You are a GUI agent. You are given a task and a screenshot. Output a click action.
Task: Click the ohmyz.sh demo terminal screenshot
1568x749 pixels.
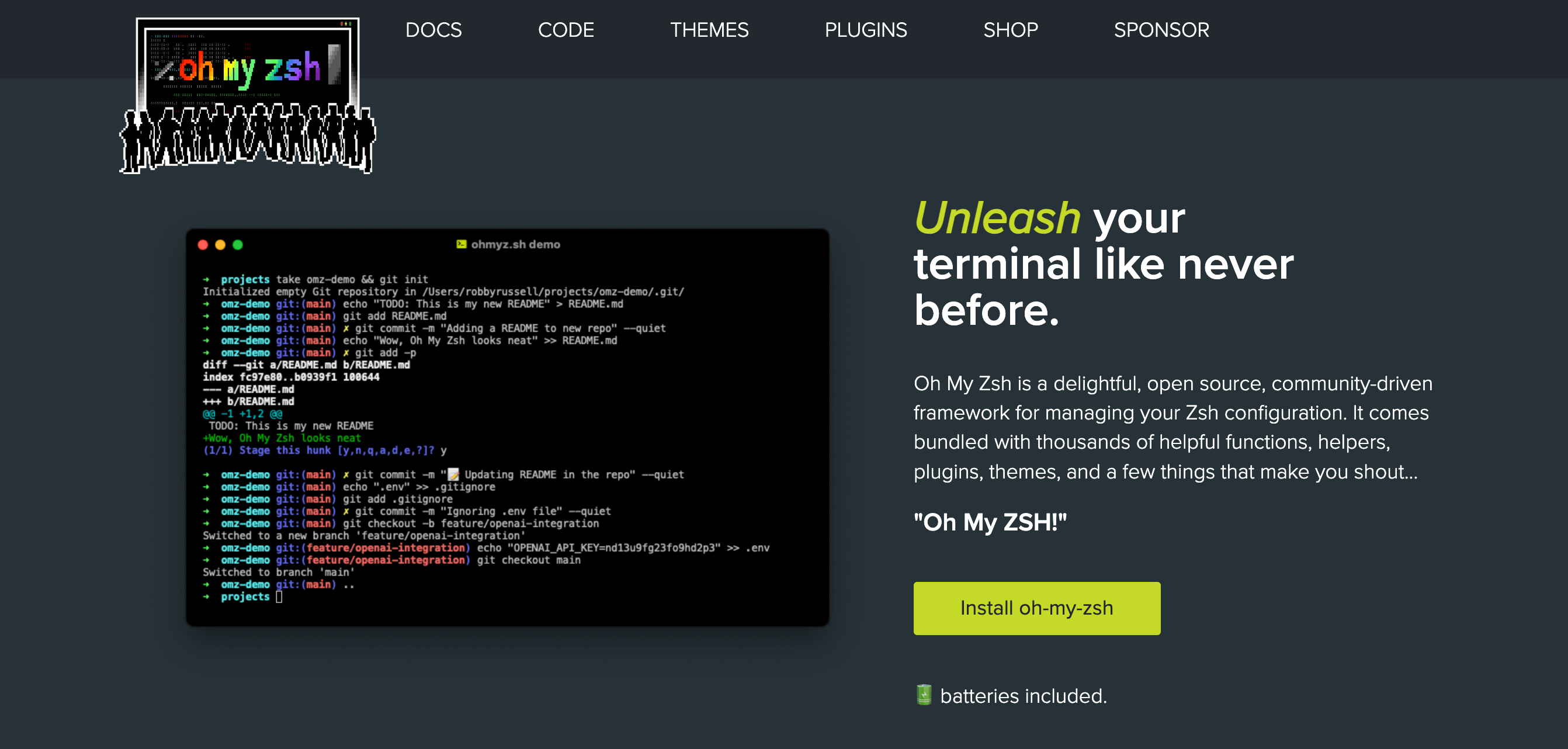[x=508, y=428]
